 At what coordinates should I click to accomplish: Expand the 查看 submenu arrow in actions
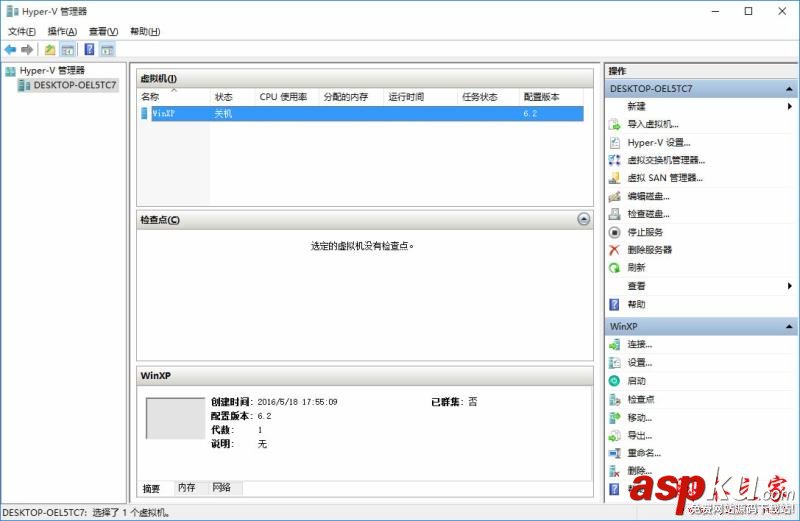coord(789,286)
